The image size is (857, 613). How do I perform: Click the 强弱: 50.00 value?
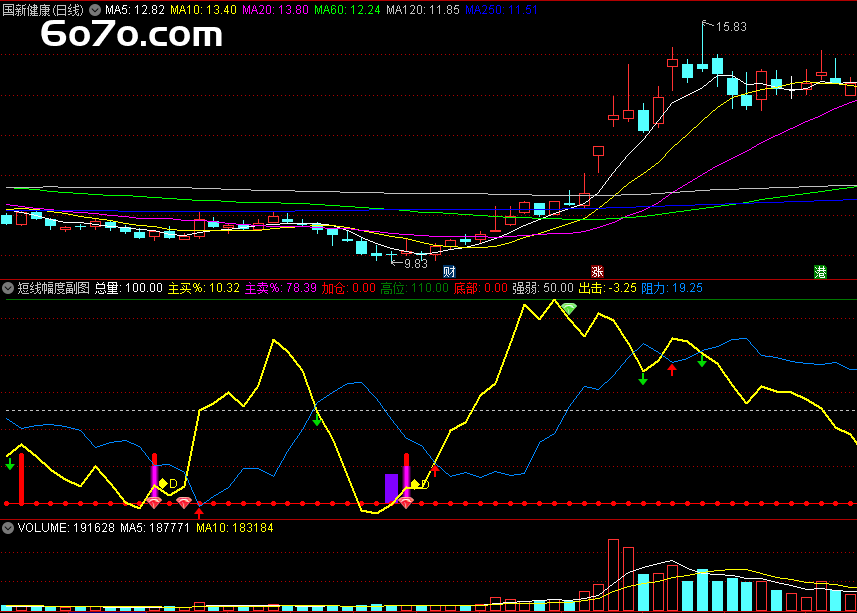coord(543,288)
